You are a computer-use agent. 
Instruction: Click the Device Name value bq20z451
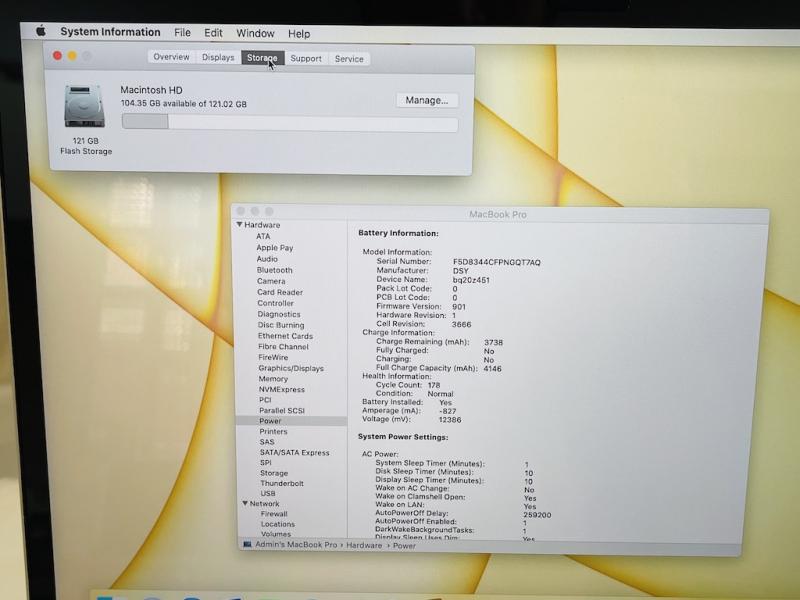pyautogui.click(x=471, y=280)
